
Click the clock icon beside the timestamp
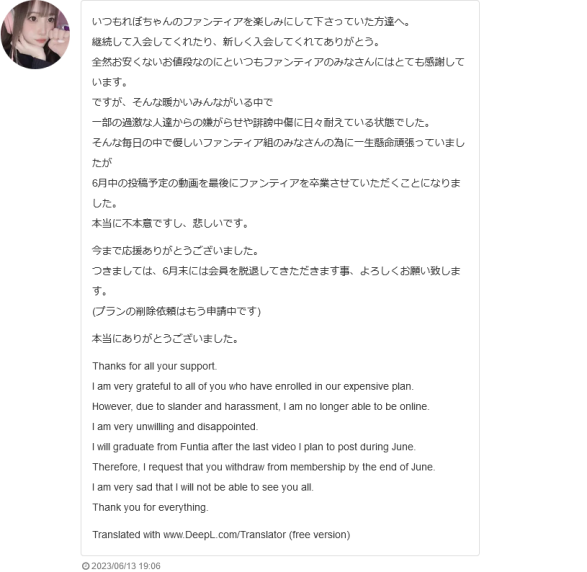(x=85, y=566)
